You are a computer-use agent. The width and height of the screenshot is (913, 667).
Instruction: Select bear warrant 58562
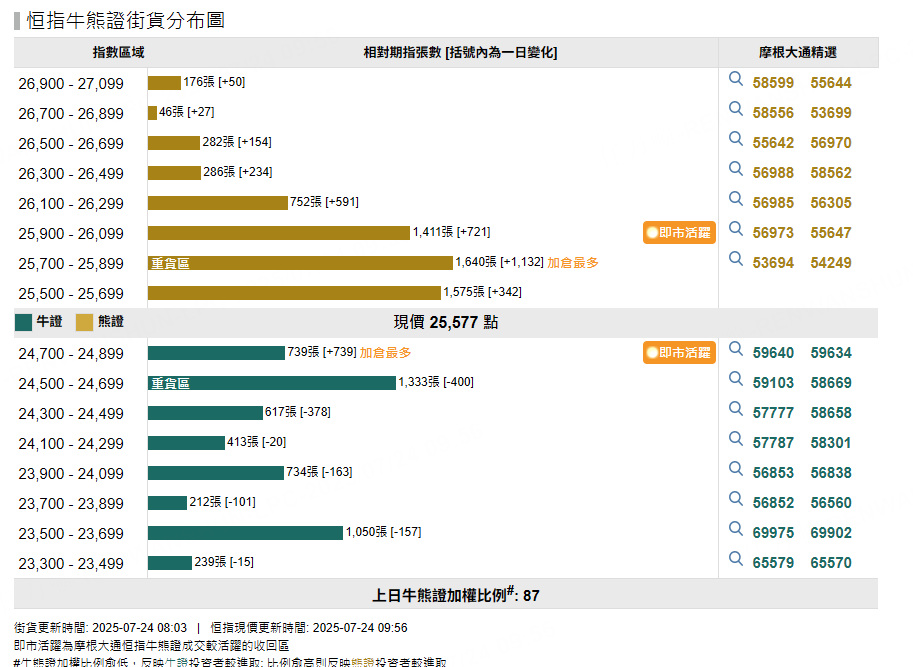pyautogui.click(x=831, y=173)
